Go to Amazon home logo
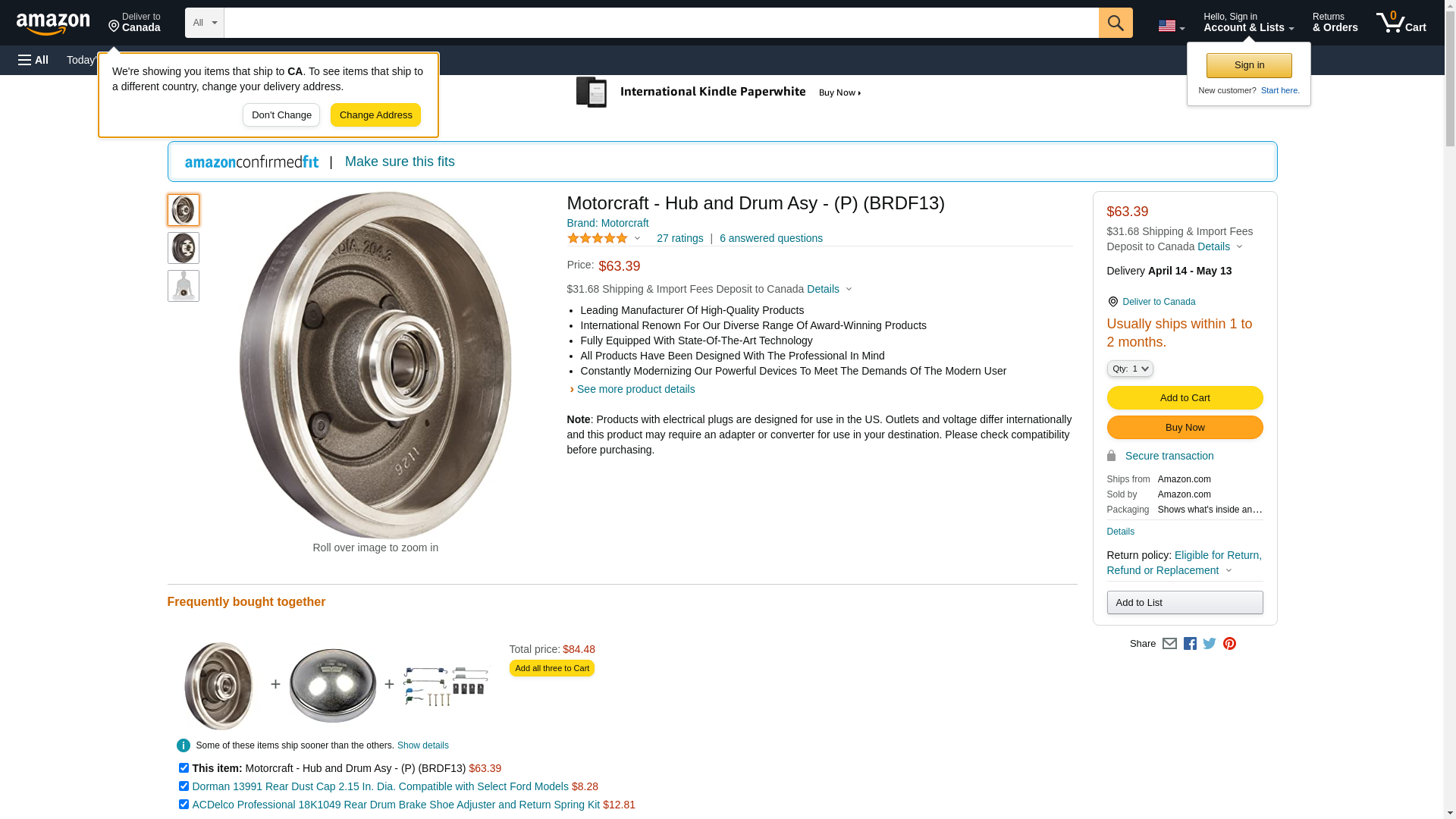Screen dimensions: 1456x819 pos(53,24)
